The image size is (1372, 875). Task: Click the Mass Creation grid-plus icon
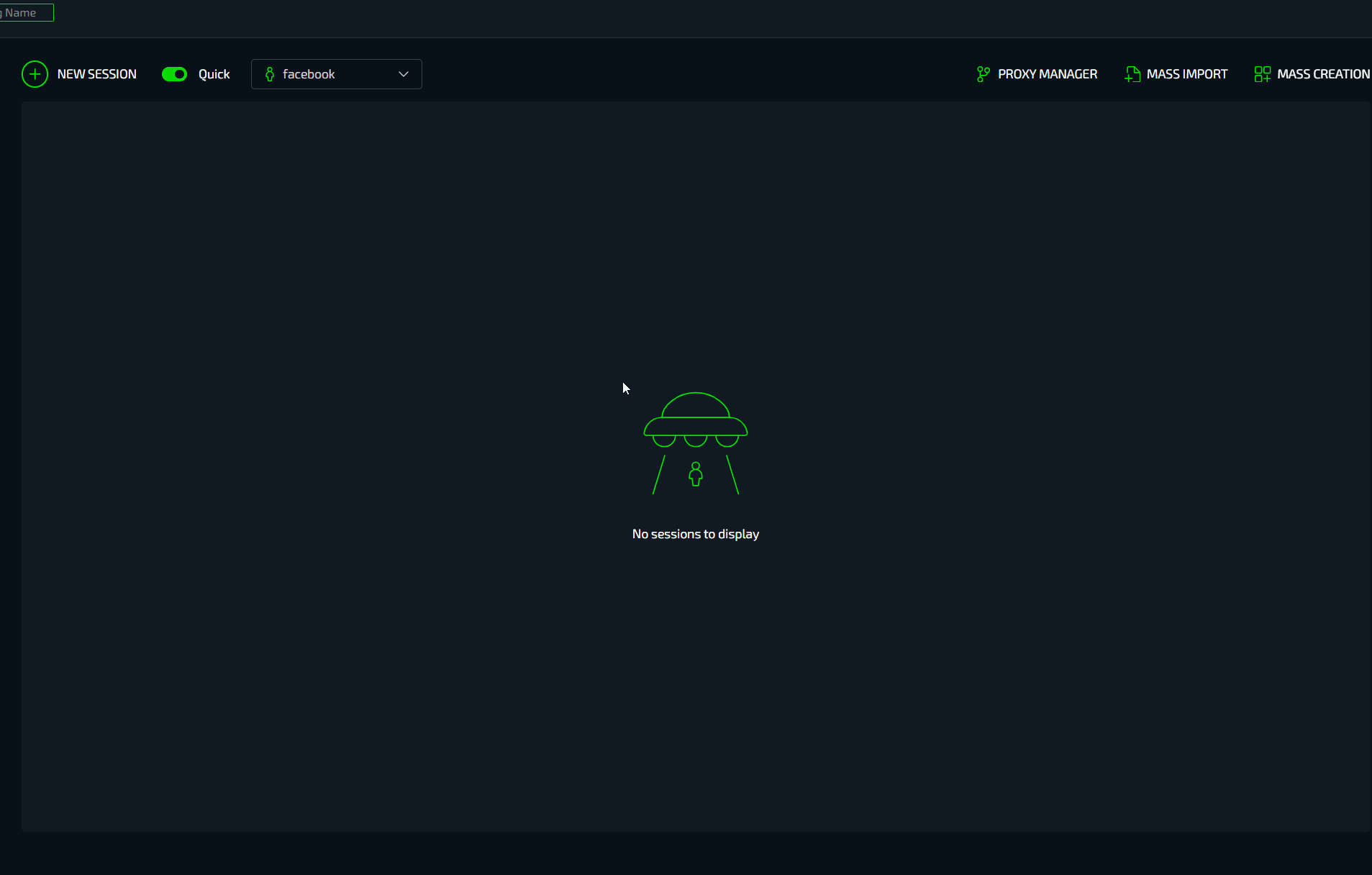1262,74
